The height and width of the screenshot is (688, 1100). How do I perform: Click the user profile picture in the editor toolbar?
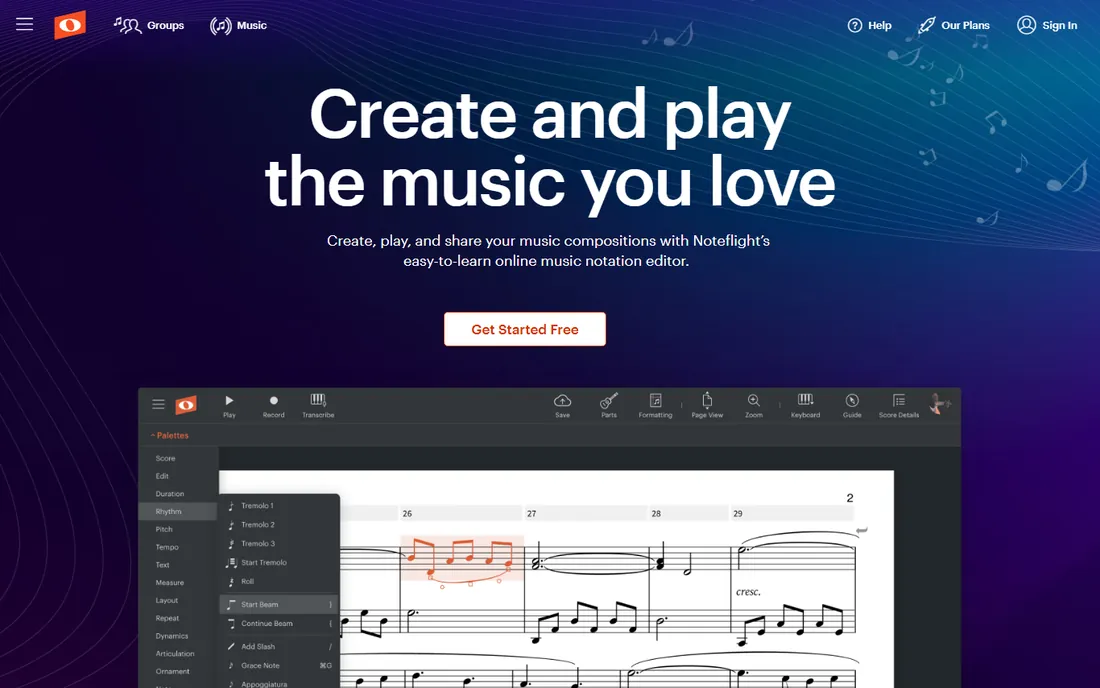pos(938,404)
